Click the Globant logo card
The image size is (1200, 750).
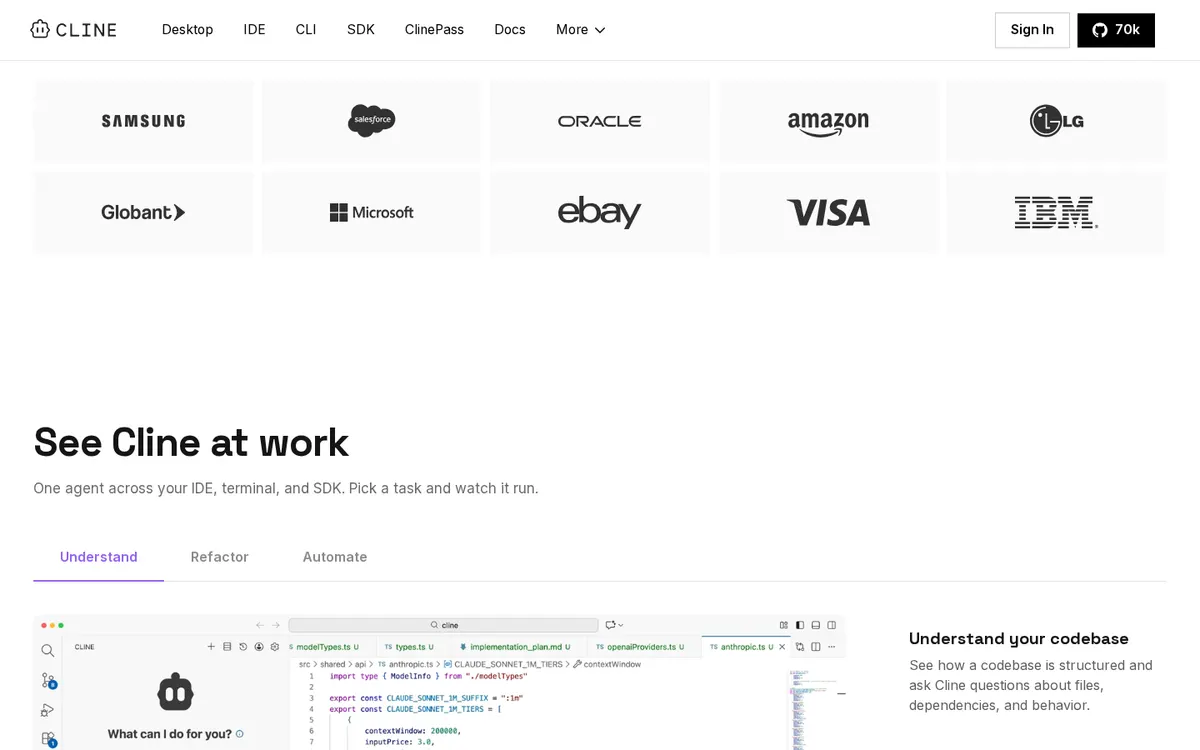pos(143,212)
